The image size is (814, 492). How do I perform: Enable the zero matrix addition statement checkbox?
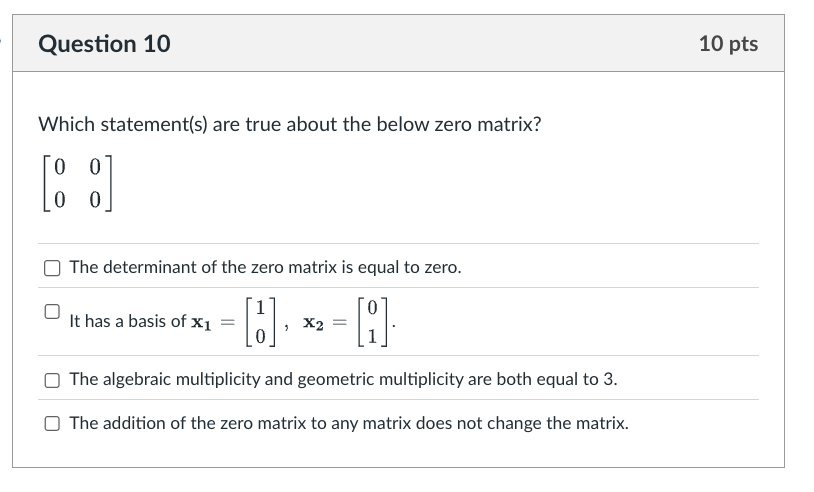point(51,423)
